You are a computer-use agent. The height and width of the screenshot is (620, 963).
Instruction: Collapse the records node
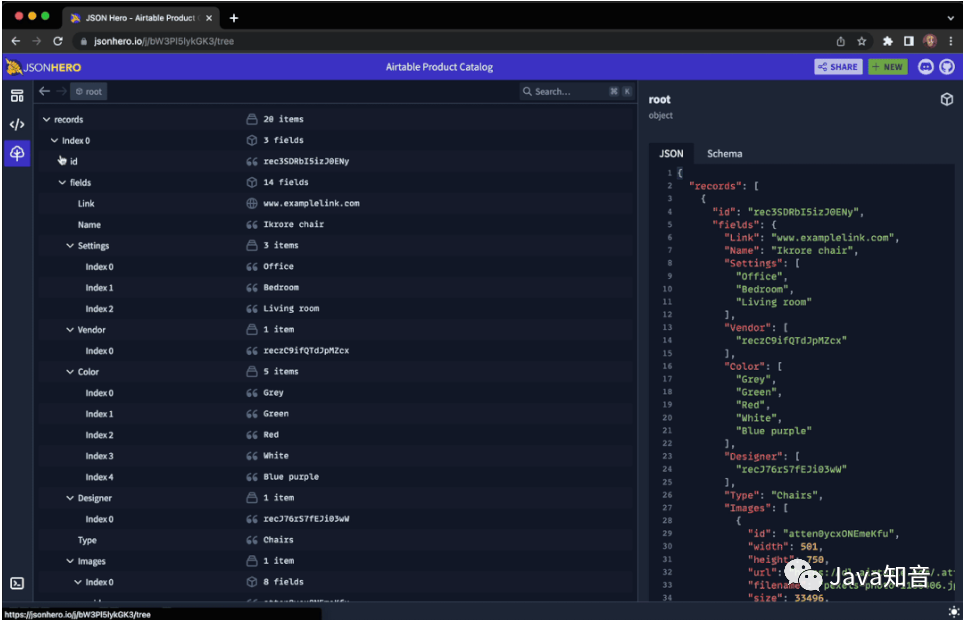click(x=47, y=119)
